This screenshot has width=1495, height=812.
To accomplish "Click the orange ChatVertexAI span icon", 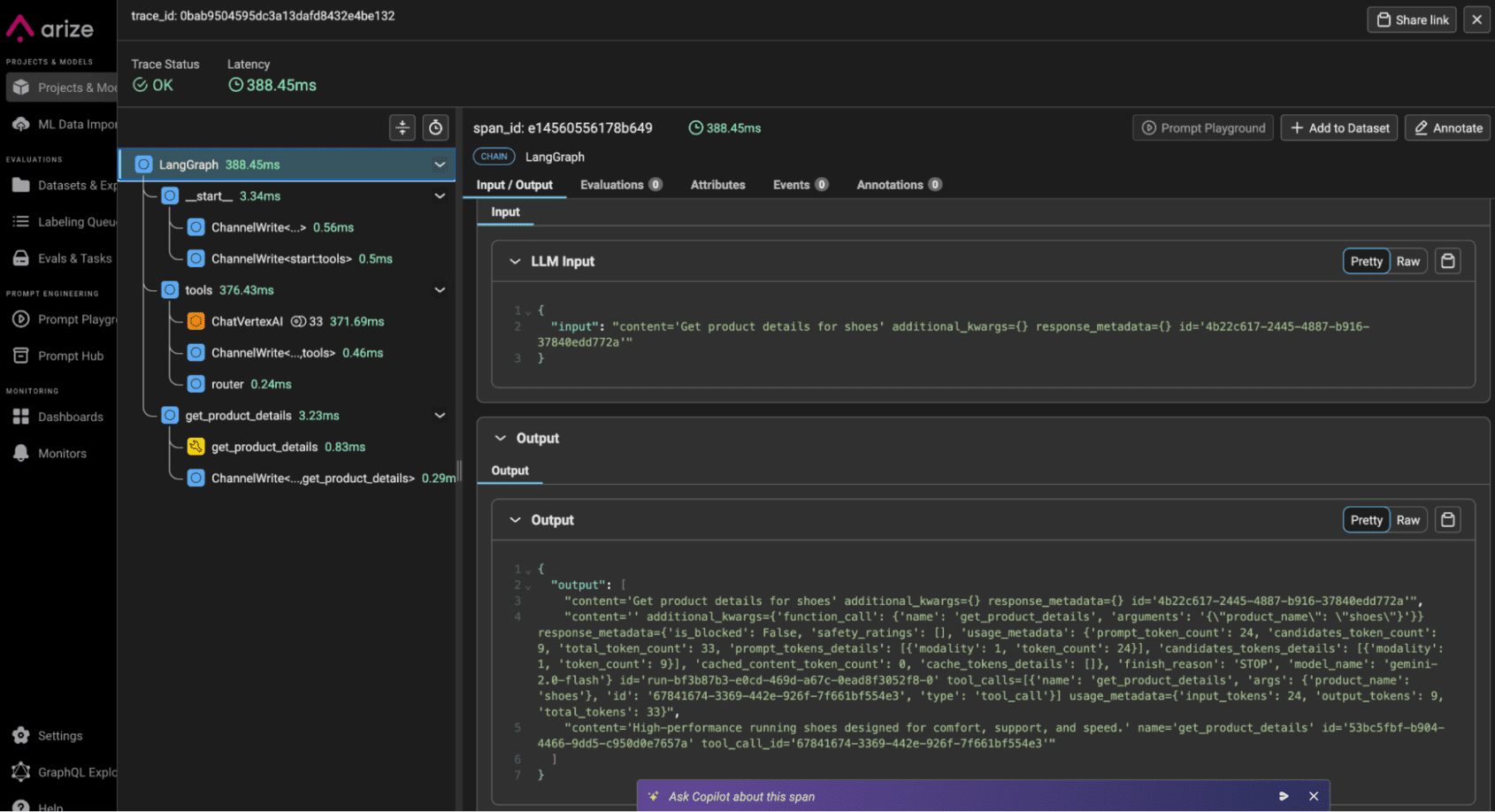I will coord(195,321).
